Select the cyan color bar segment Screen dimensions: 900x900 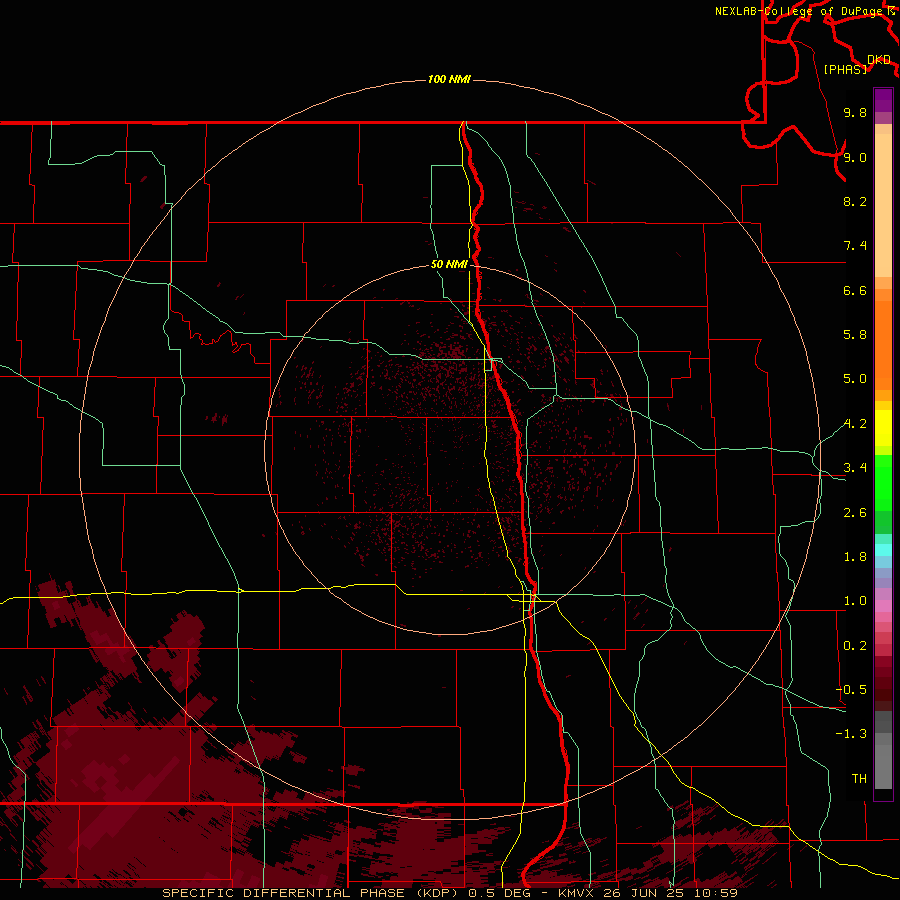tap(883, 550)
